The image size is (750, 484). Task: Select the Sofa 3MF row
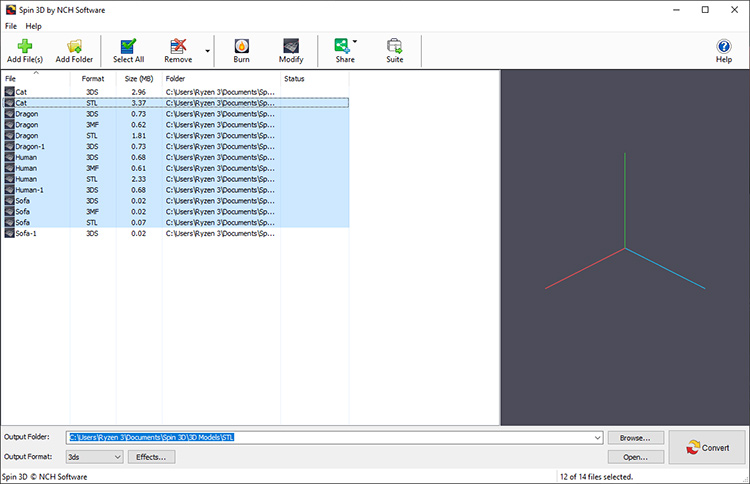coord(176,211)
